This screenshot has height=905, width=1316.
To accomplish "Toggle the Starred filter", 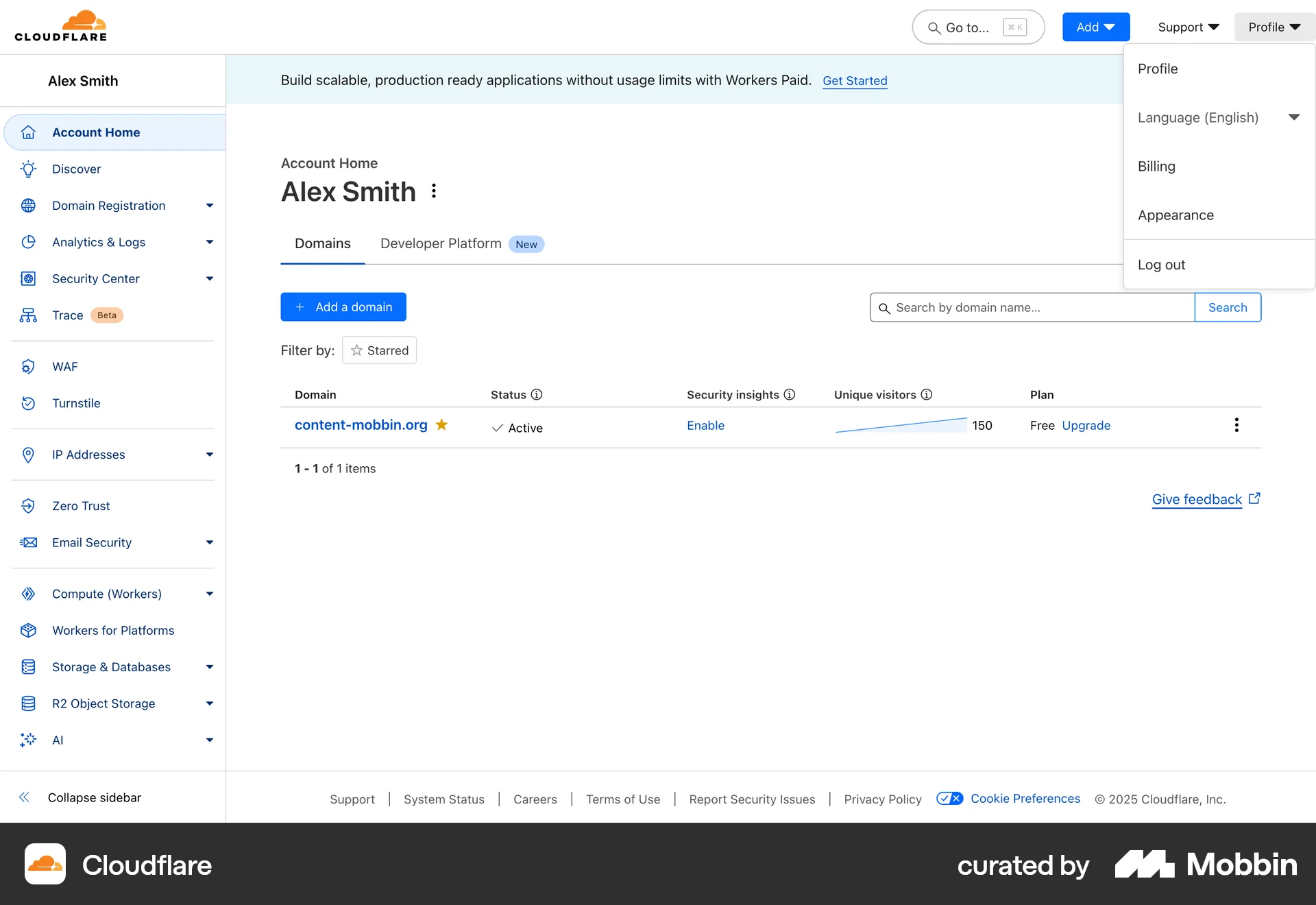I will 379,350.
